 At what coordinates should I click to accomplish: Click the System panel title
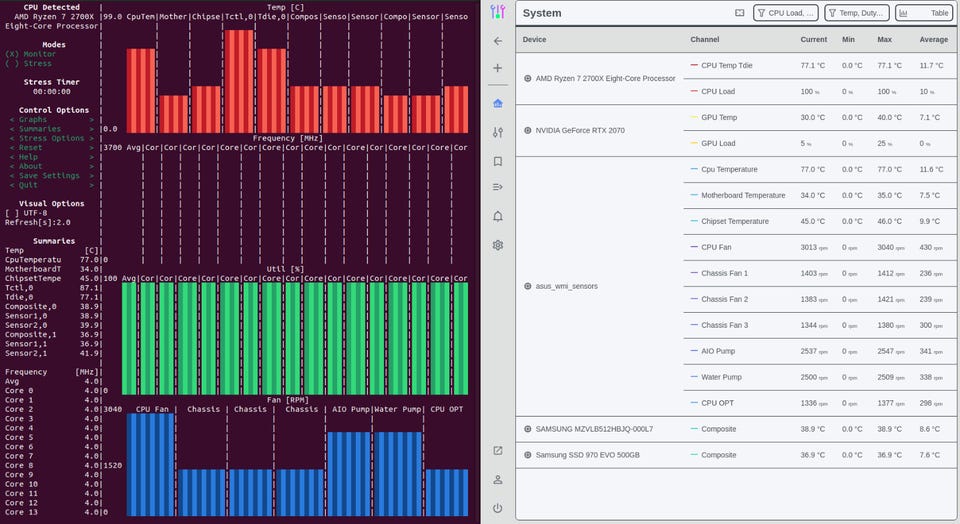(542, 13)
